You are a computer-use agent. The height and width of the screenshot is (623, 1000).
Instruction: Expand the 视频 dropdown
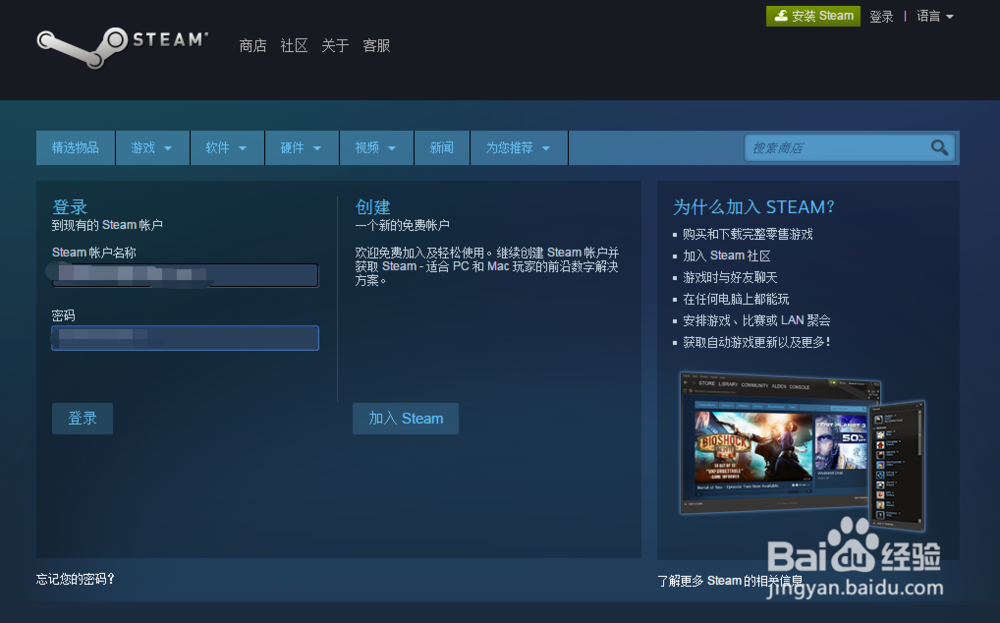(x=376, y=148)
